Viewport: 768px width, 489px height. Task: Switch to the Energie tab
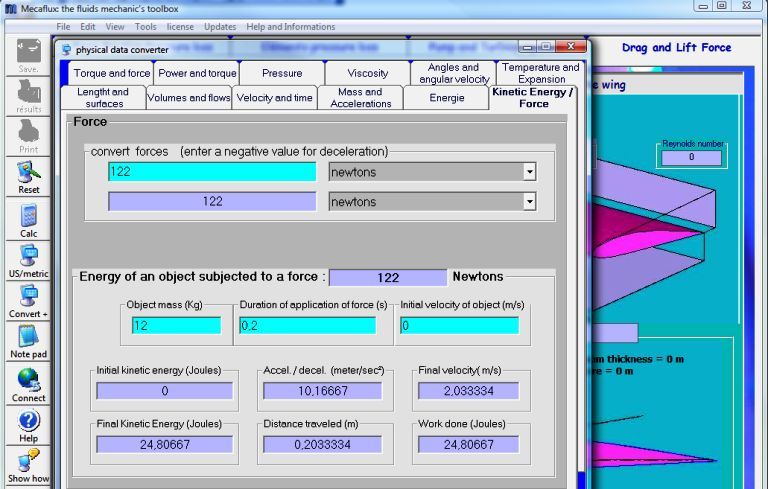446,98
